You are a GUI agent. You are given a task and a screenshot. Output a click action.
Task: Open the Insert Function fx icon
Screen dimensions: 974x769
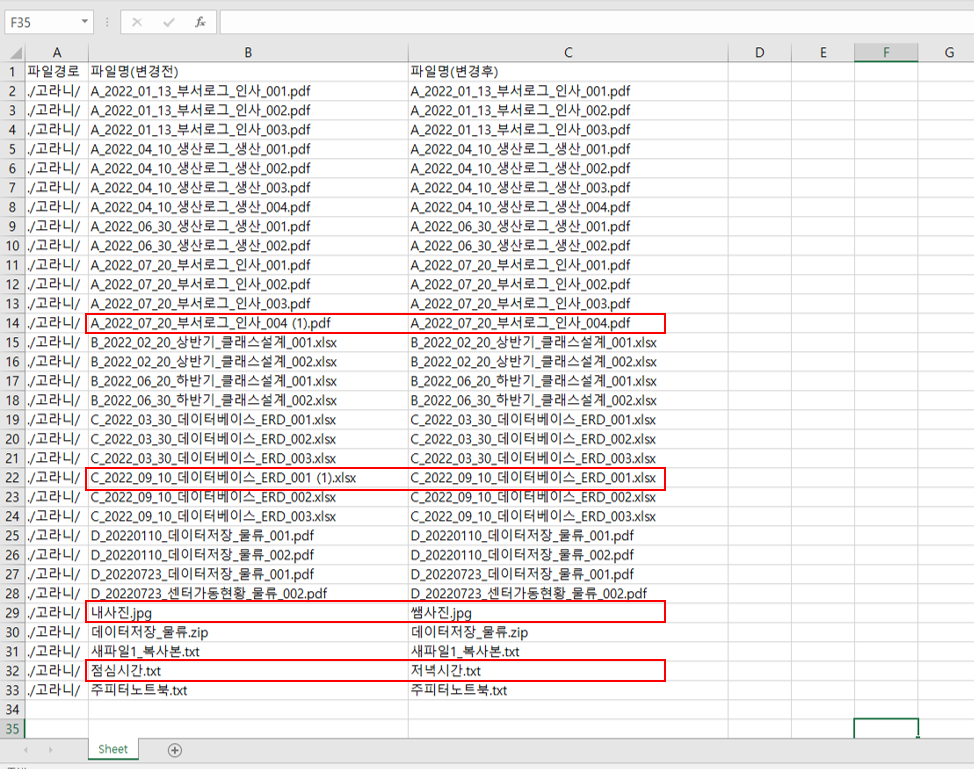coord(200,22)
